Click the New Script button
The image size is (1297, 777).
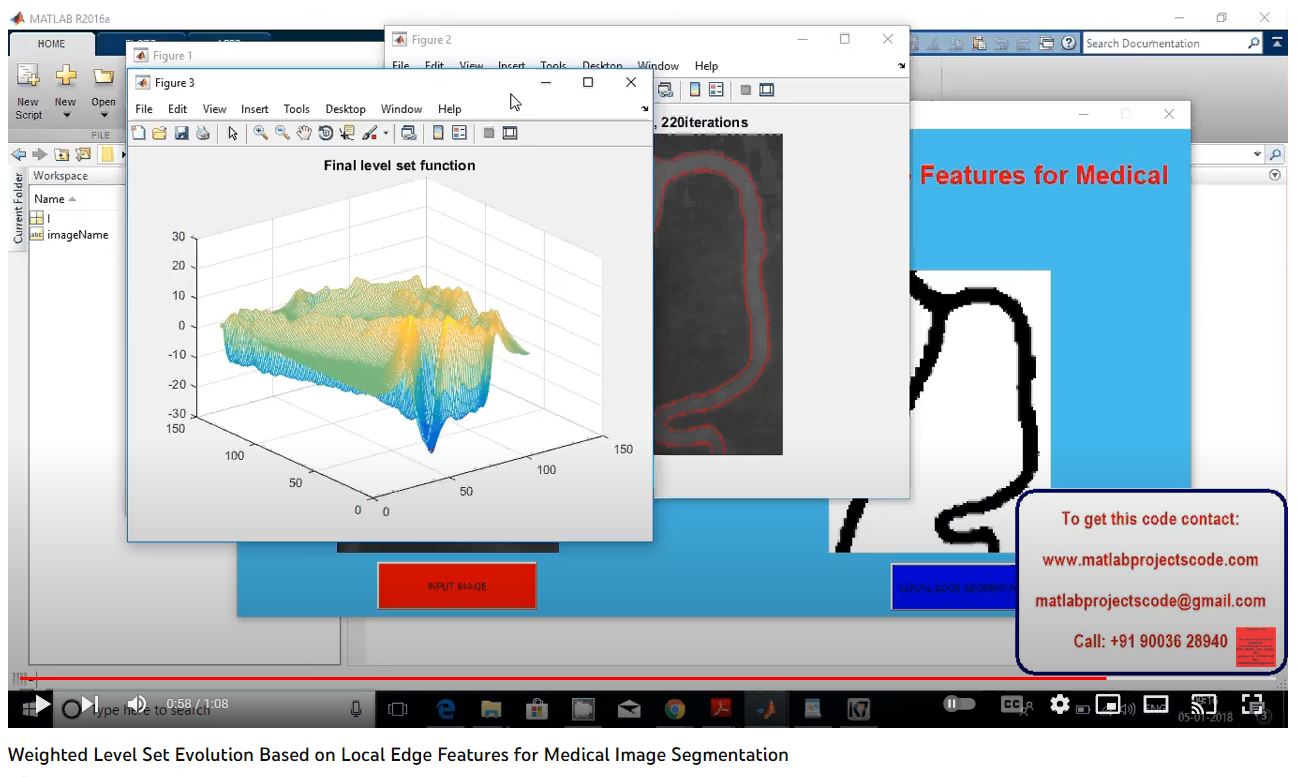pyautogui.click(x=28, y=90)
